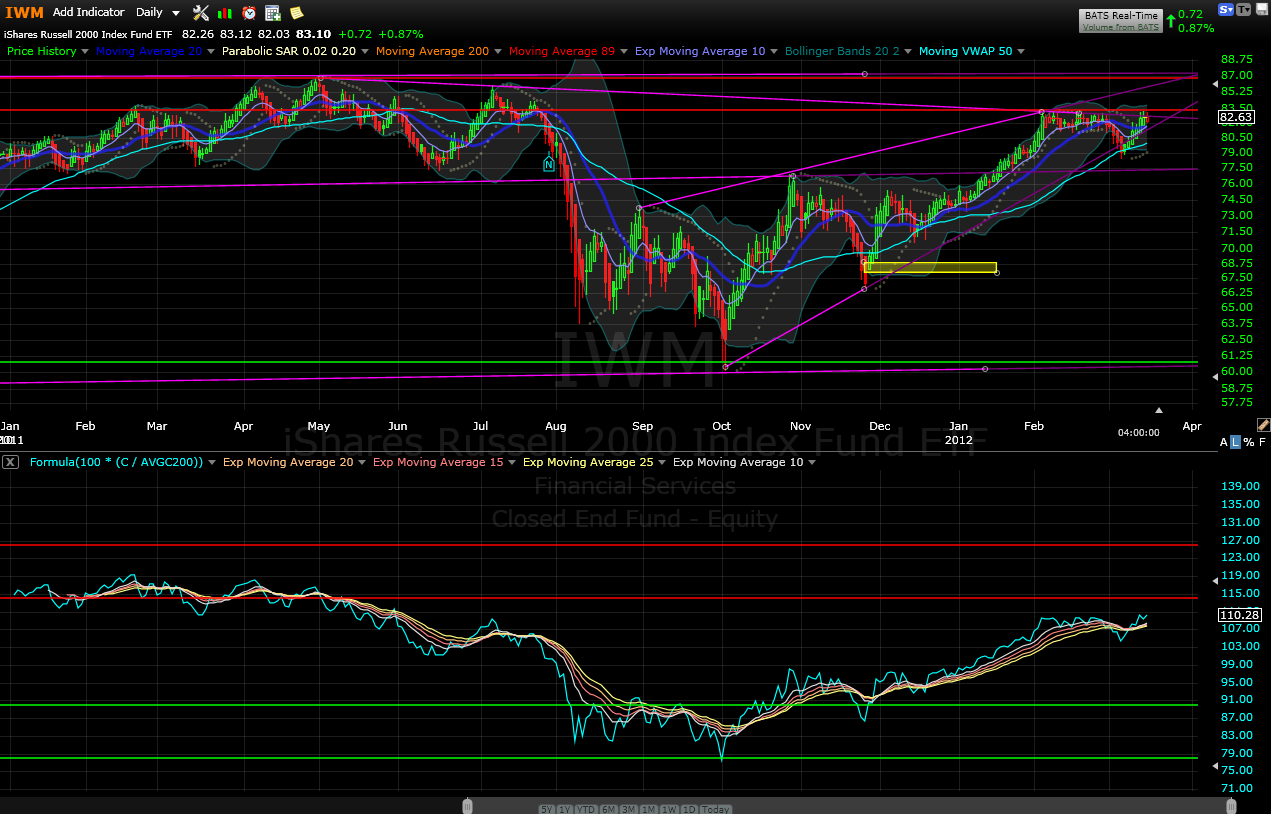Image resolution: width=1272 pixels, height=814 pixels.
Task: Click the small N news marker near August
Action: [548, 163]
